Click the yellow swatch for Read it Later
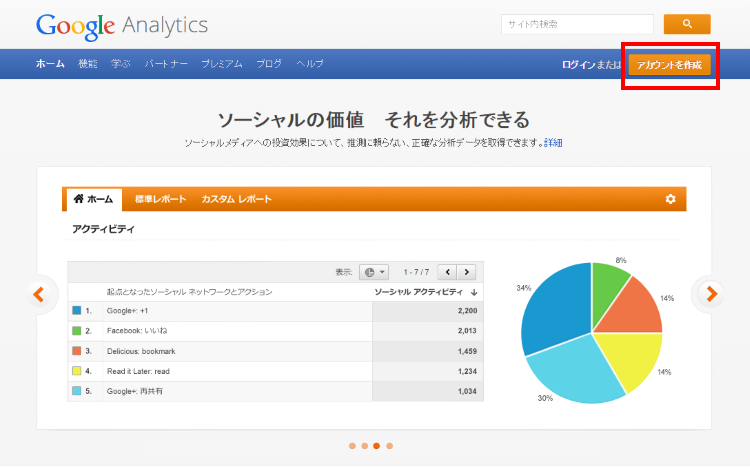 click(x=77, y=371)
